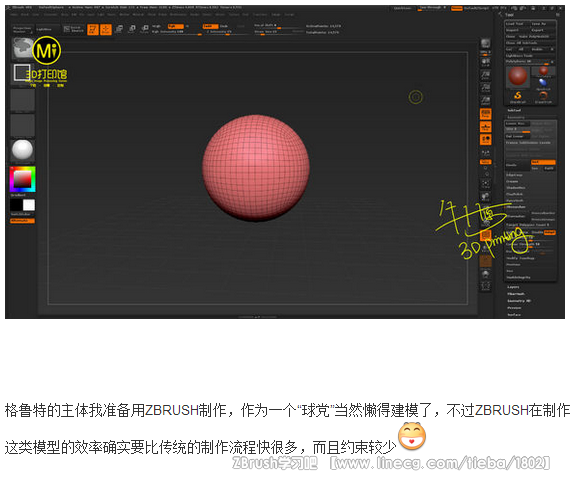Click the Frame mesh icon on right shelf

(x=486, y=183)
